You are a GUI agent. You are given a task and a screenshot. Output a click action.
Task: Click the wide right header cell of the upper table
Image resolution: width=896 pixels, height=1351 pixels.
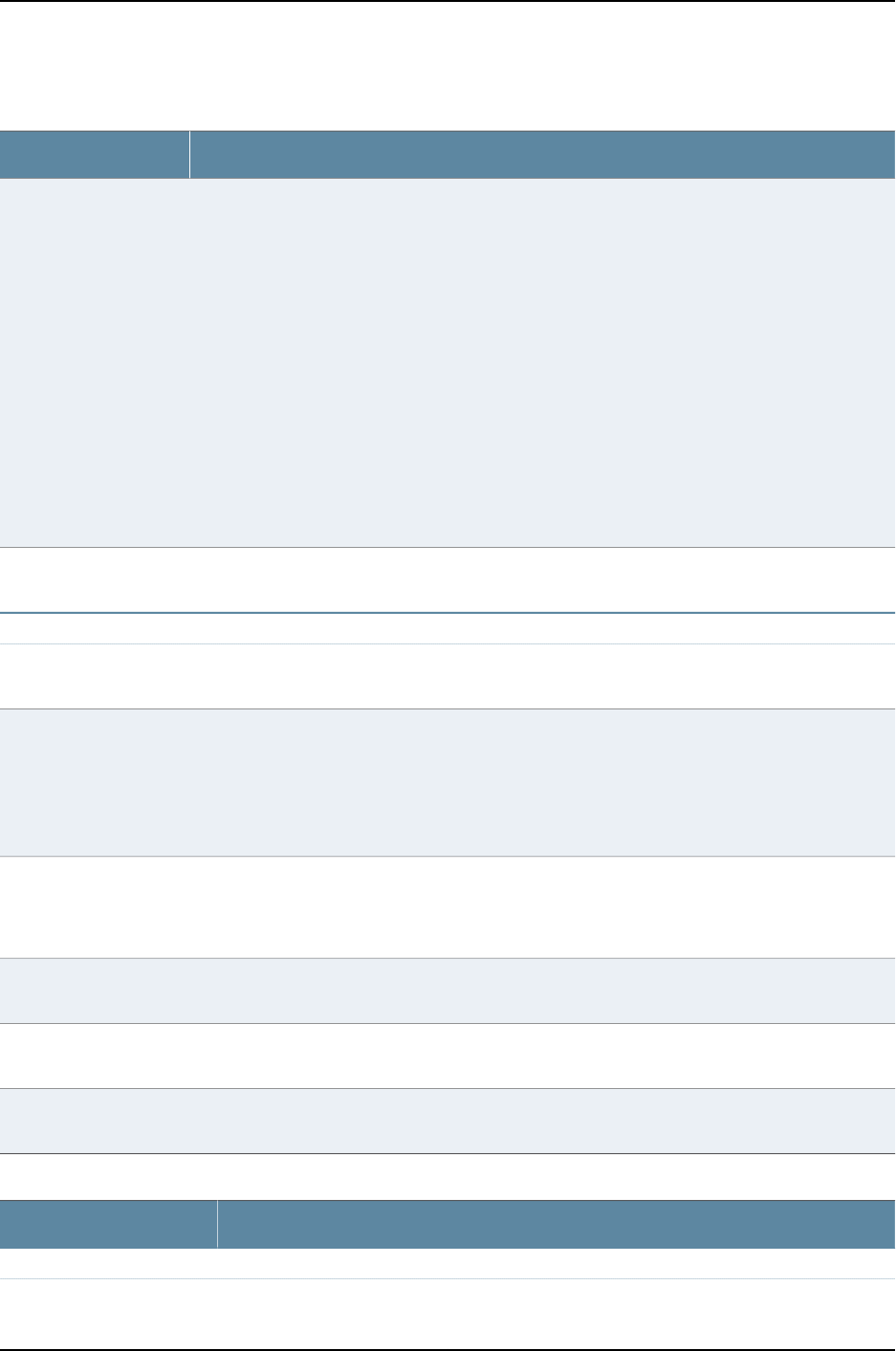point(542,154)
